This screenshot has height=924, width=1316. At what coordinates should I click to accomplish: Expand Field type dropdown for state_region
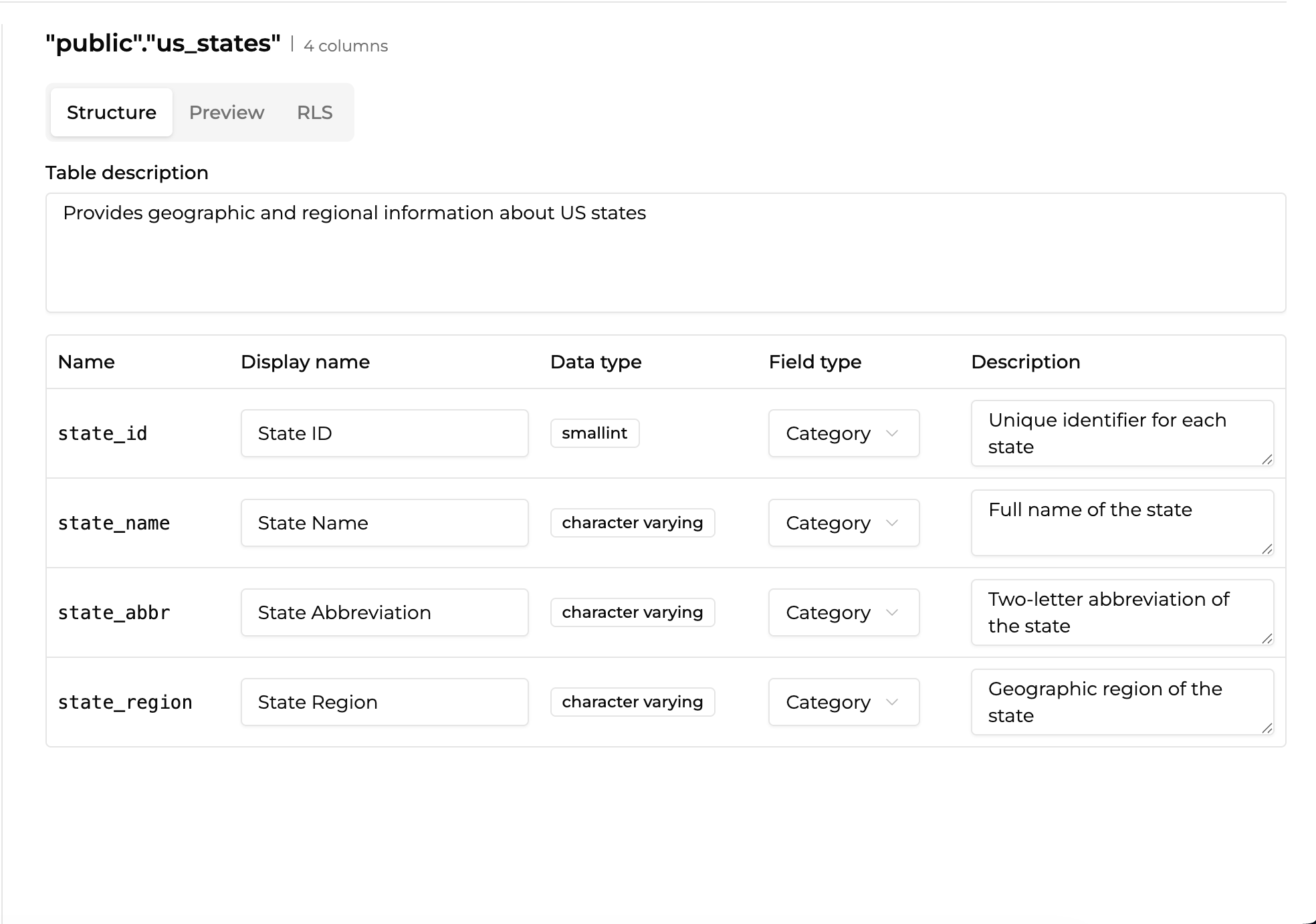[x=843, y=702]
